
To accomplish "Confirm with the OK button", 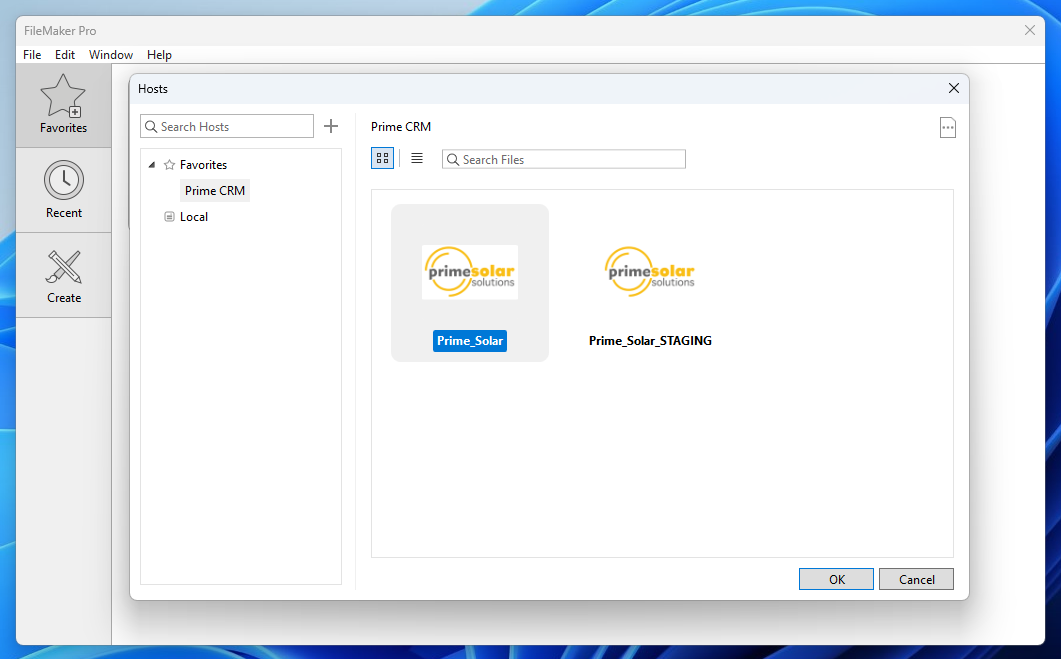I will (836, 579).
